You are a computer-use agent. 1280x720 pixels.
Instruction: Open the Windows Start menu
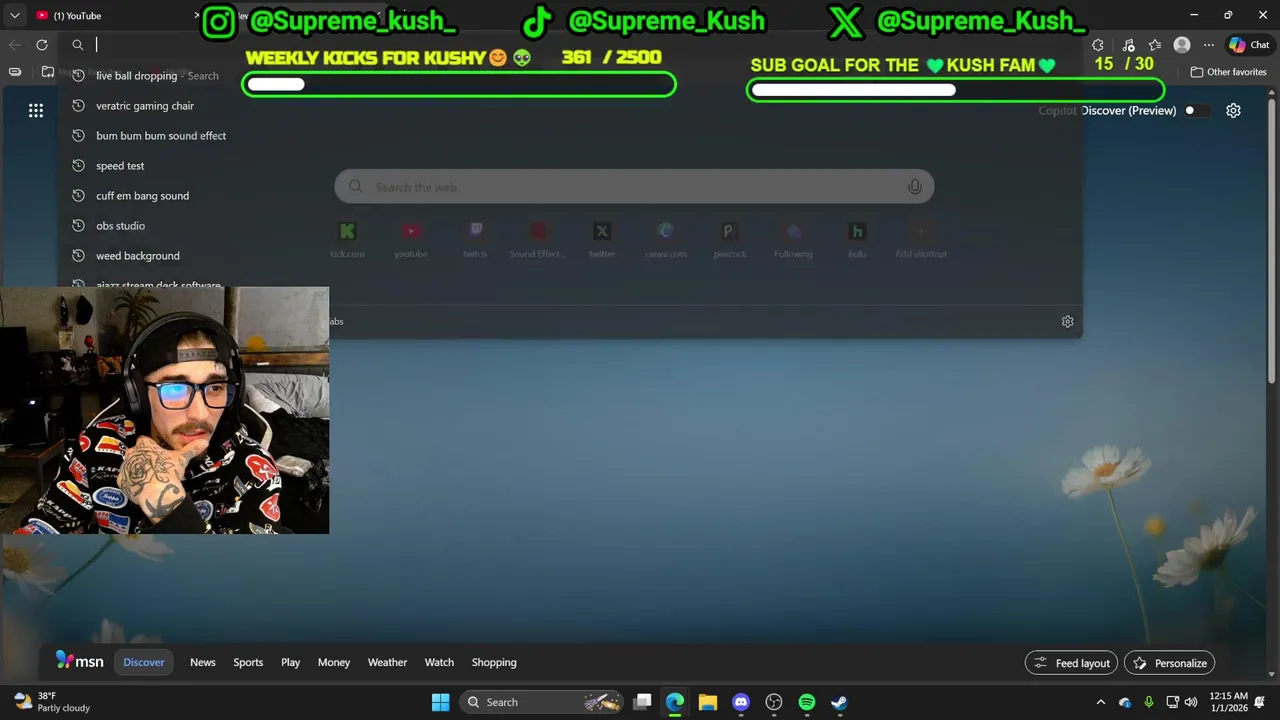440,702
